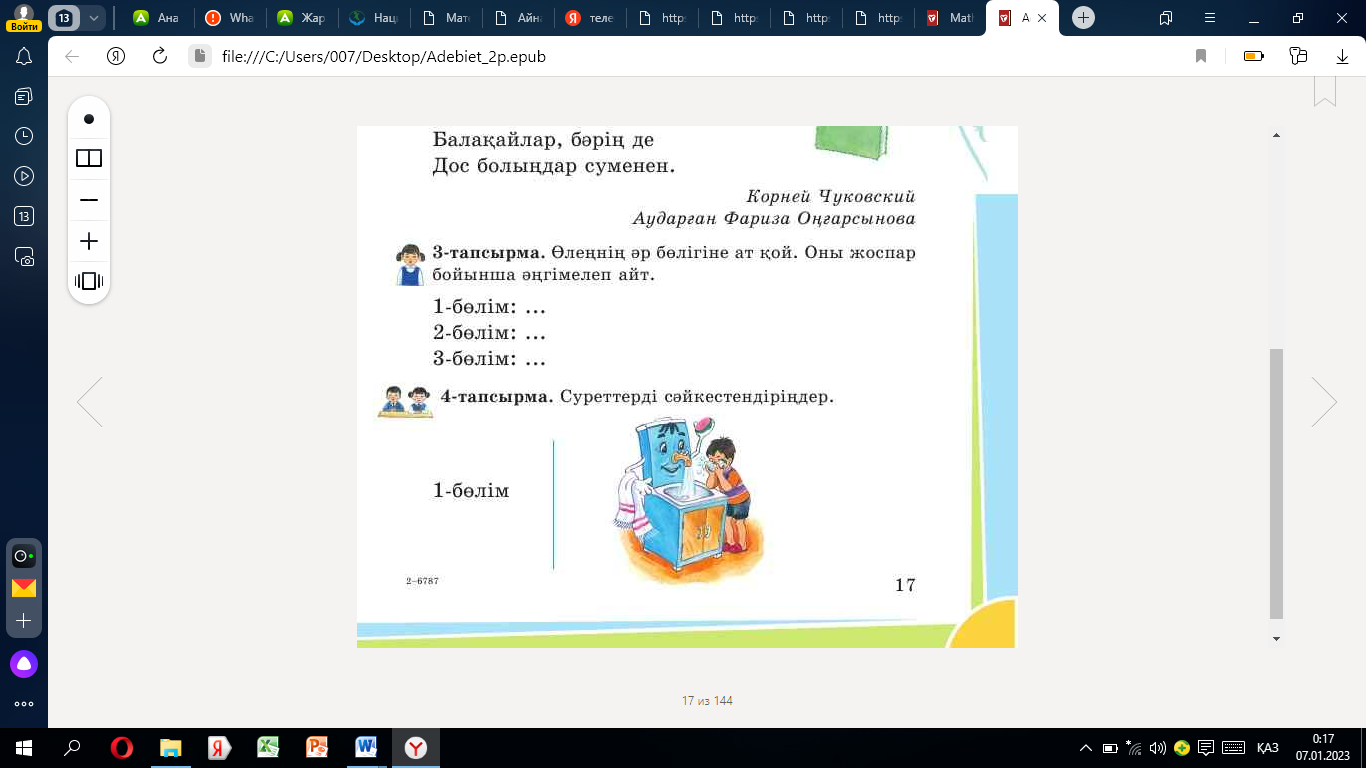Reload the current page
This screenshot has width=1366, height=768.
pyautogui.click(x=159, y=56)
